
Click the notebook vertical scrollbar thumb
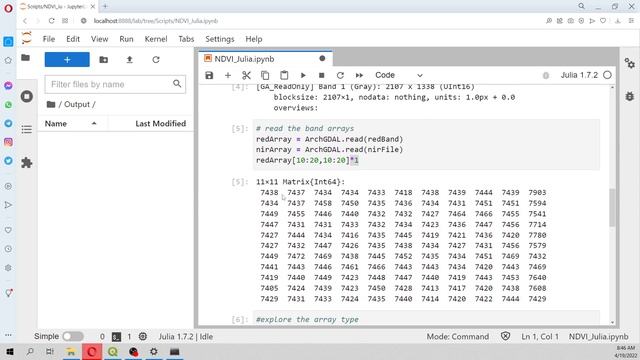(x=612, y=207)
